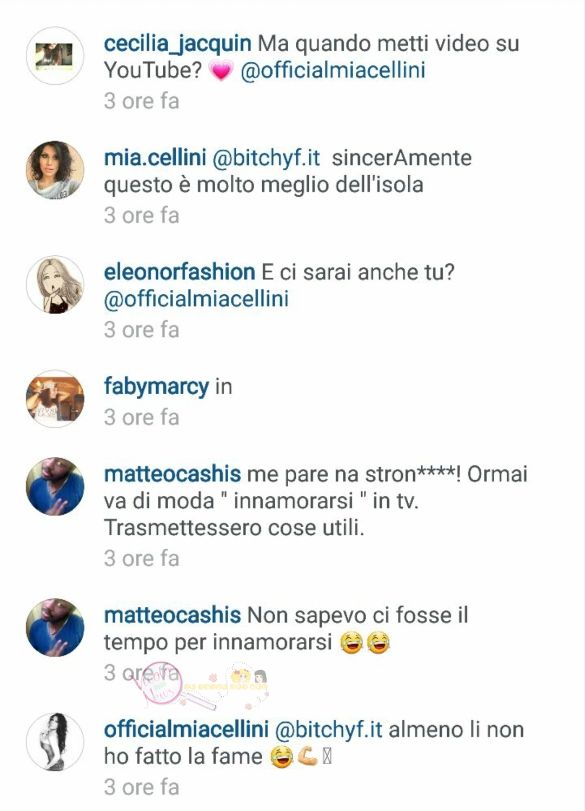Open the fabymarcy username link

point(156,387)
